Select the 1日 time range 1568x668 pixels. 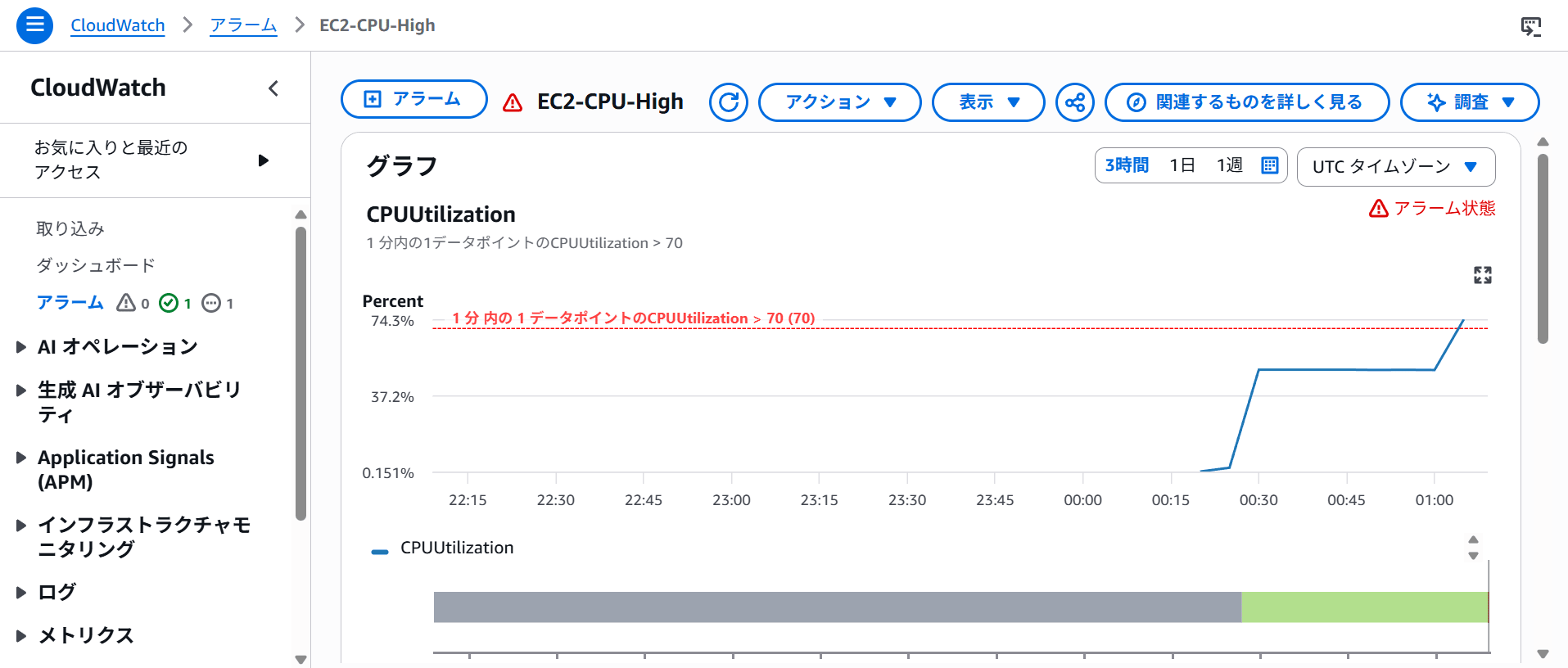[1182, 165]
